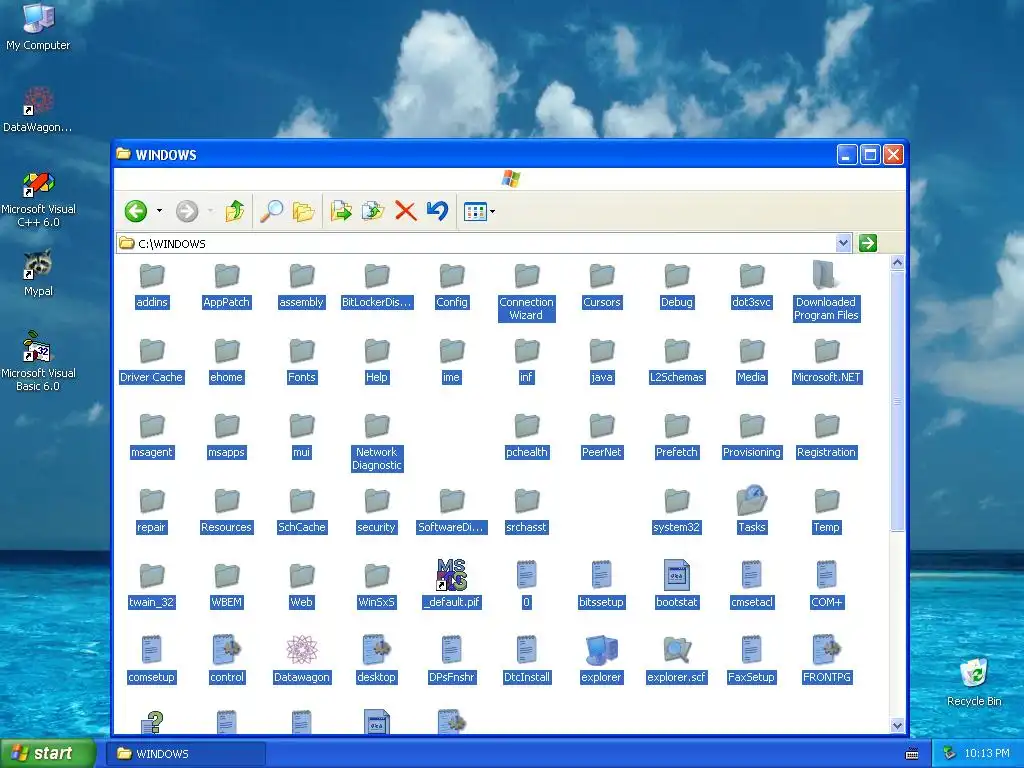The height and width of the screenshot is (768, 1024).
Task: Select the assembly folder
Action: (302, 285)
